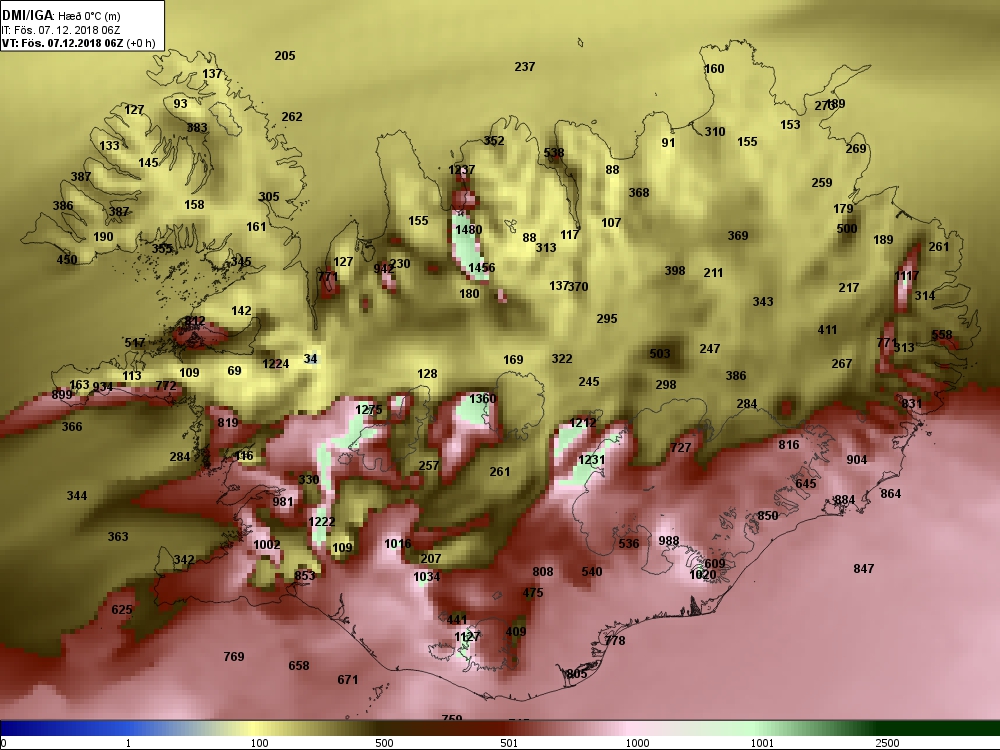Click the map value '1117'

pyautogui.click(x=906, y=276)
